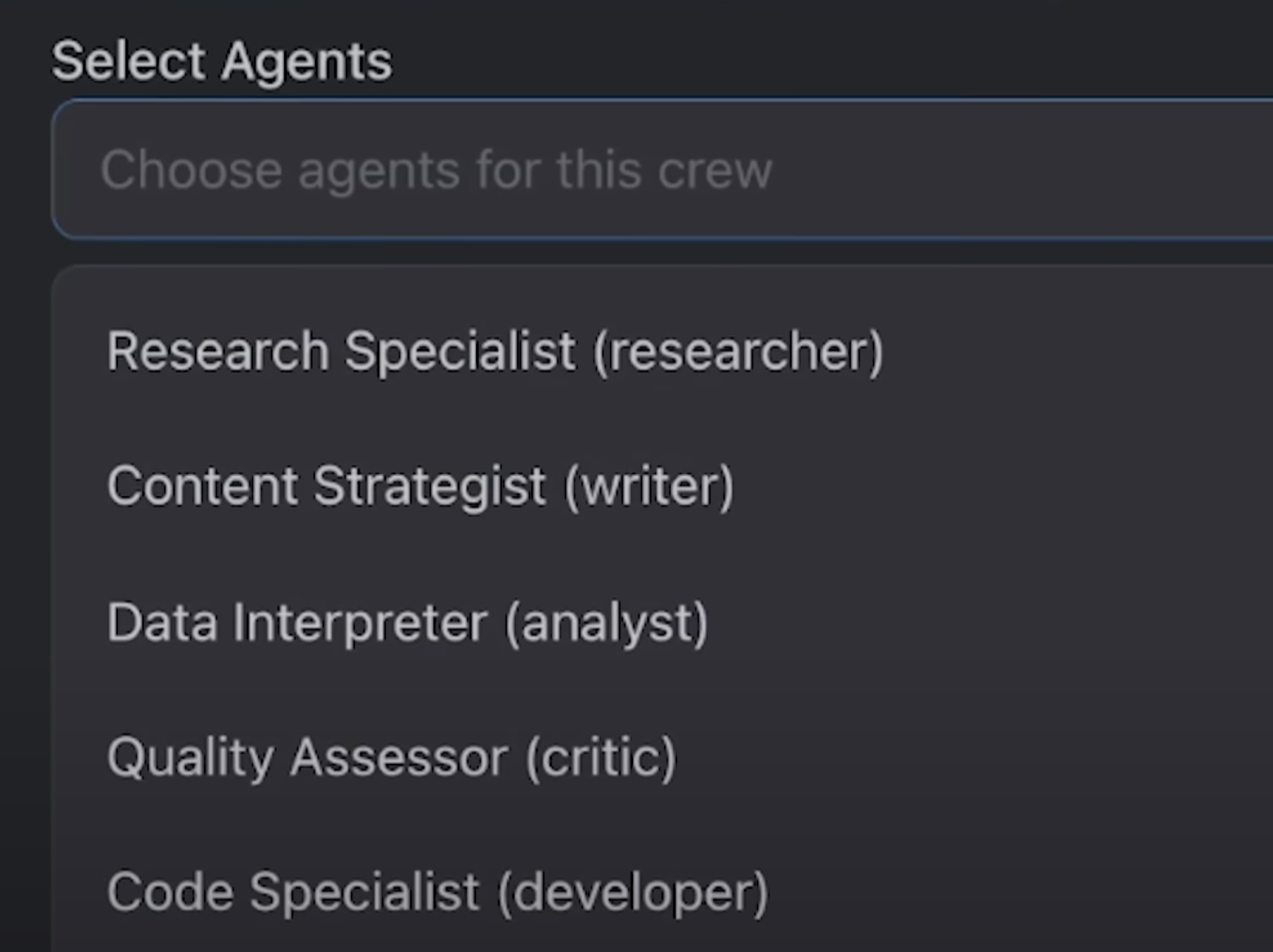Click the first agent in the list
1273x952 pixels.
coord(495,351)
